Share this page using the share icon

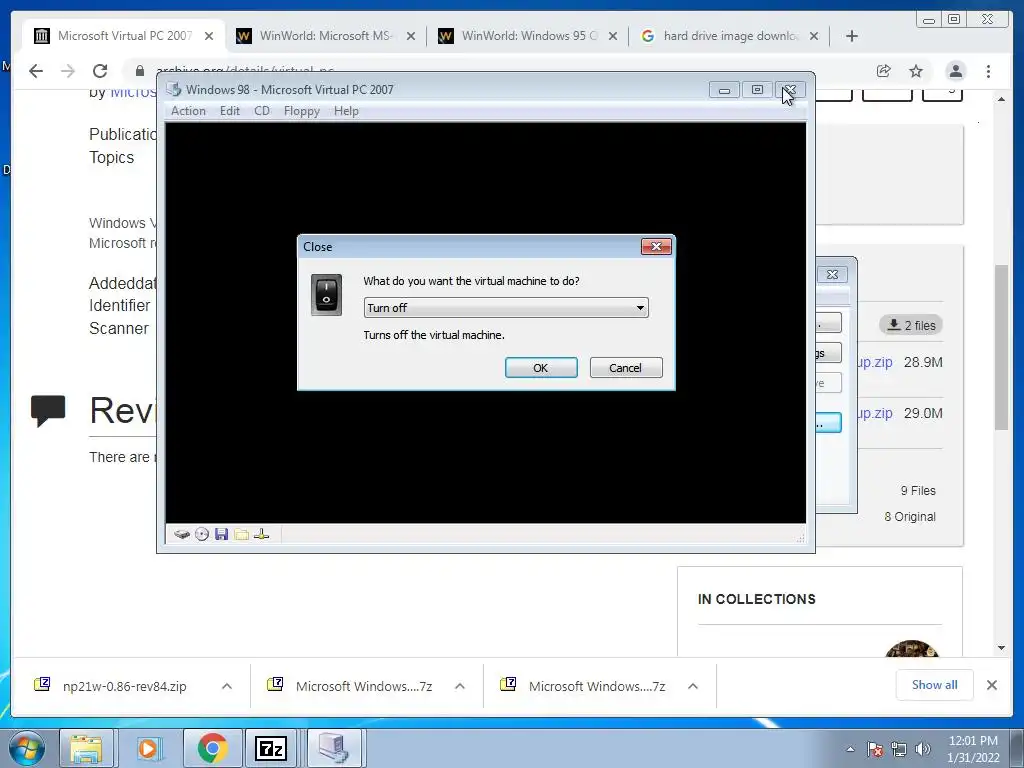[x=884, y=71]
